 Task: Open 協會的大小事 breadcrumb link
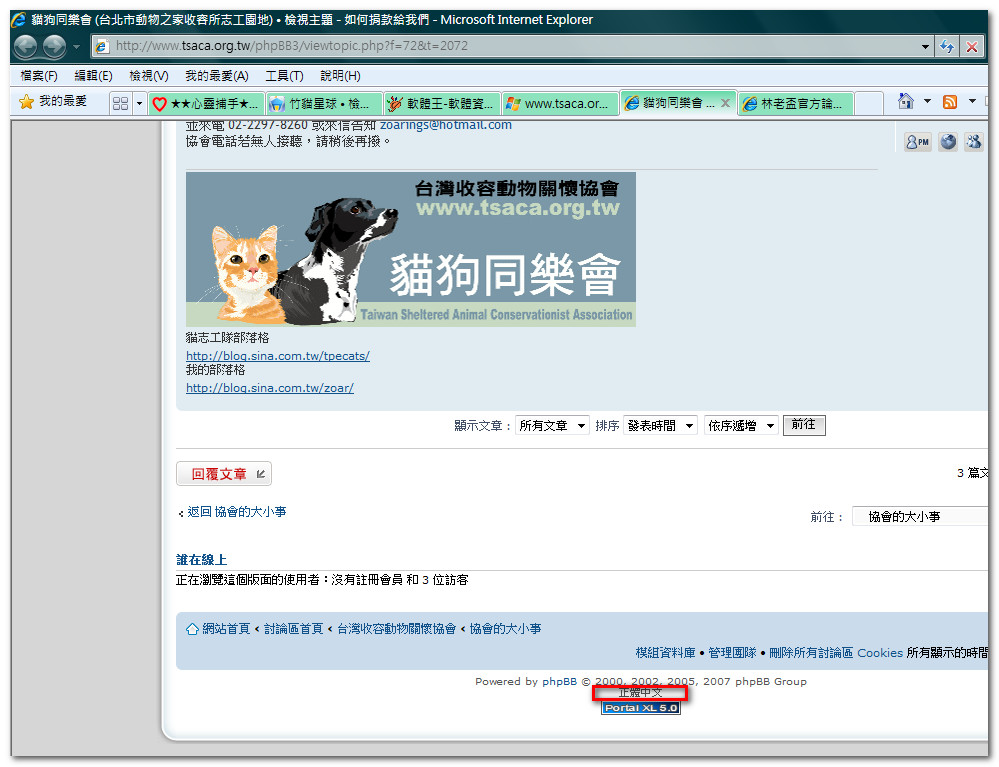(x=505, y=629)
